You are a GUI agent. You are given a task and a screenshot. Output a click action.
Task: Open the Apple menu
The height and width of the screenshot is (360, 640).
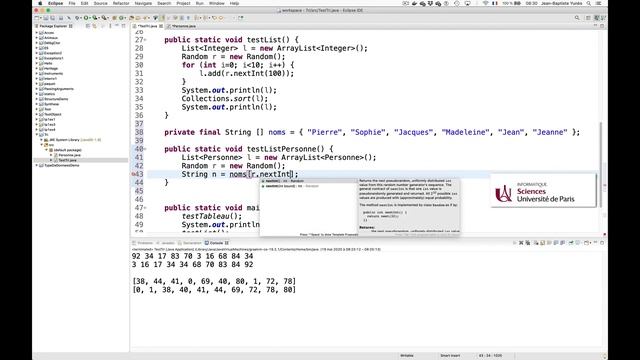[x=40, y=3]
